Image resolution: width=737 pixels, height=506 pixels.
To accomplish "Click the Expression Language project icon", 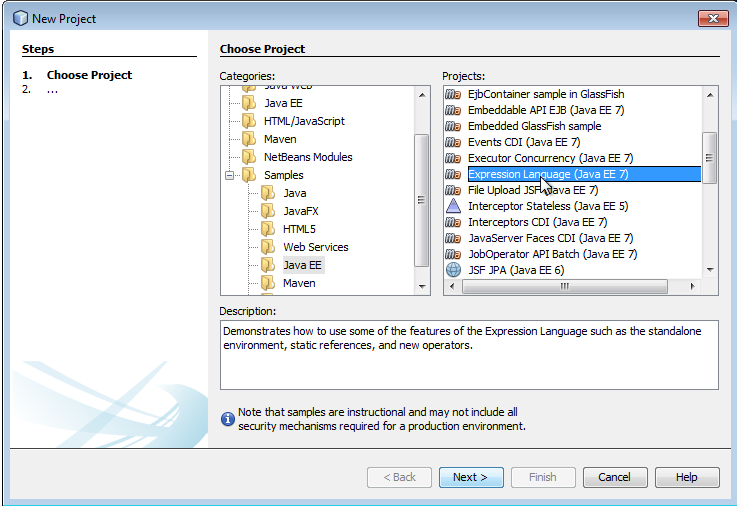I will click(453, 174).
